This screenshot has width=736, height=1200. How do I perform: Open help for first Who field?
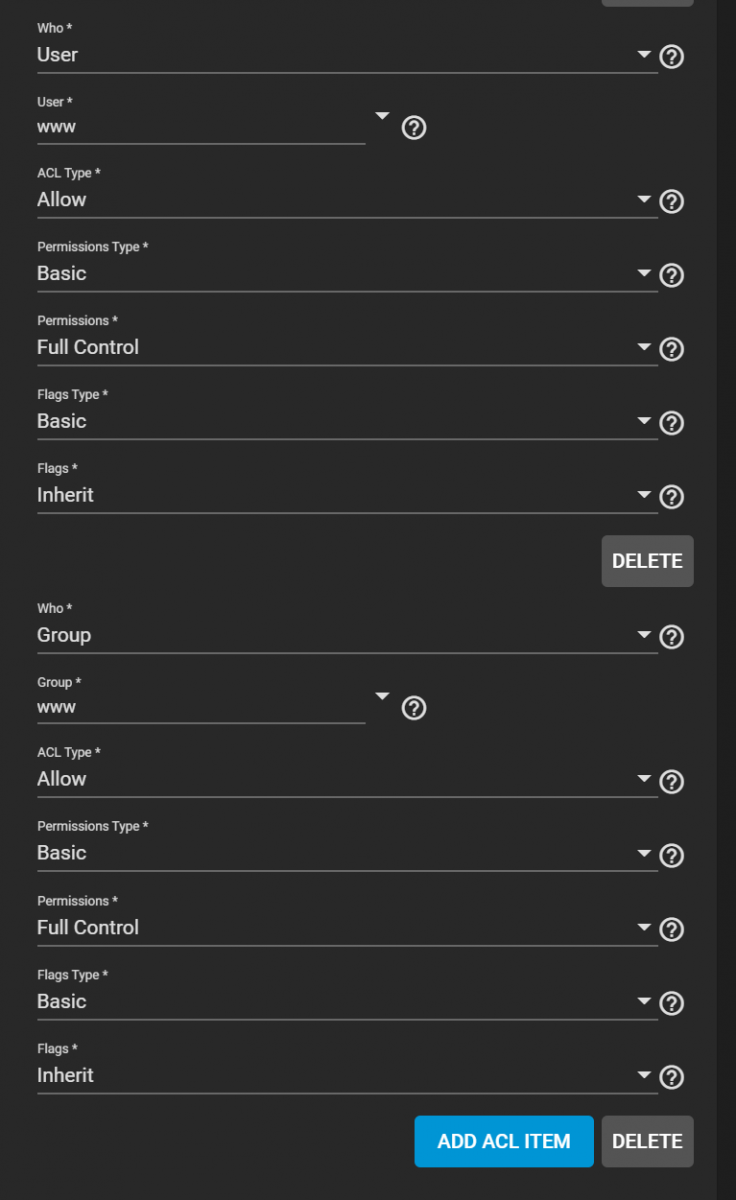pyautogui.click(x=672, y=56)
